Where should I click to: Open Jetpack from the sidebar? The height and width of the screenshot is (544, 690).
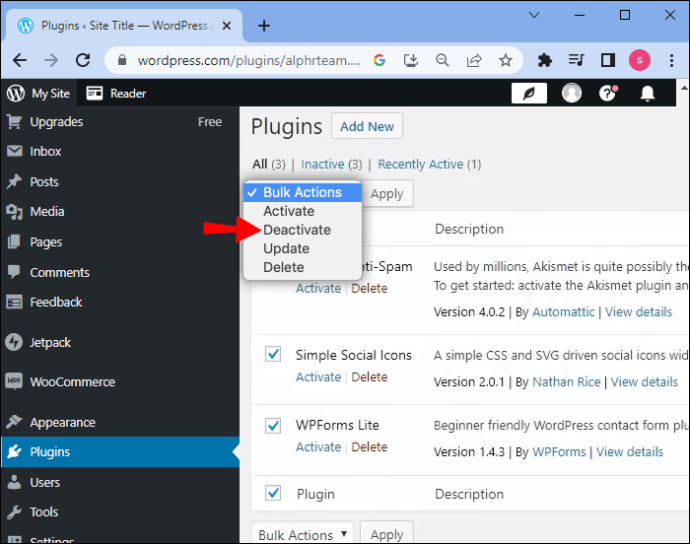tap(50, 342)
